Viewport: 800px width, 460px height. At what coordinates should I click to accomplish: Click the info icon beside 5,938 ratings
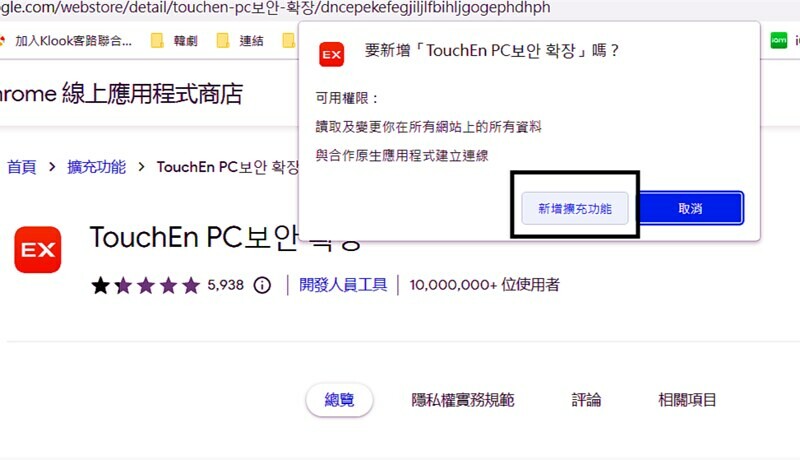pos(262,285)
